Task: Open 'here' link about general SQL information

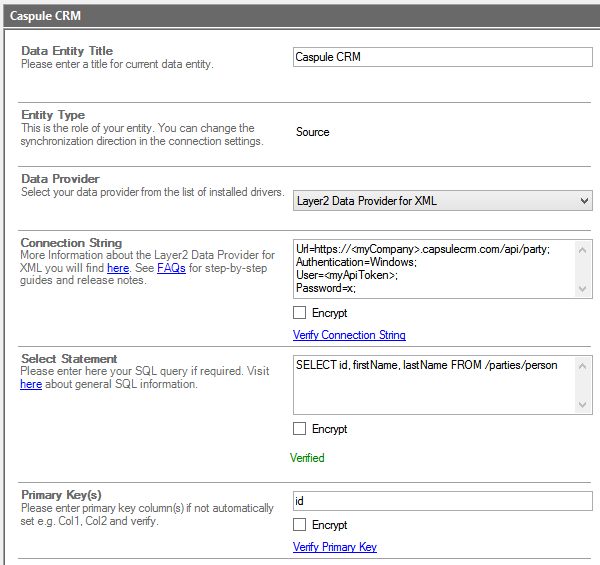Action: 31,384
